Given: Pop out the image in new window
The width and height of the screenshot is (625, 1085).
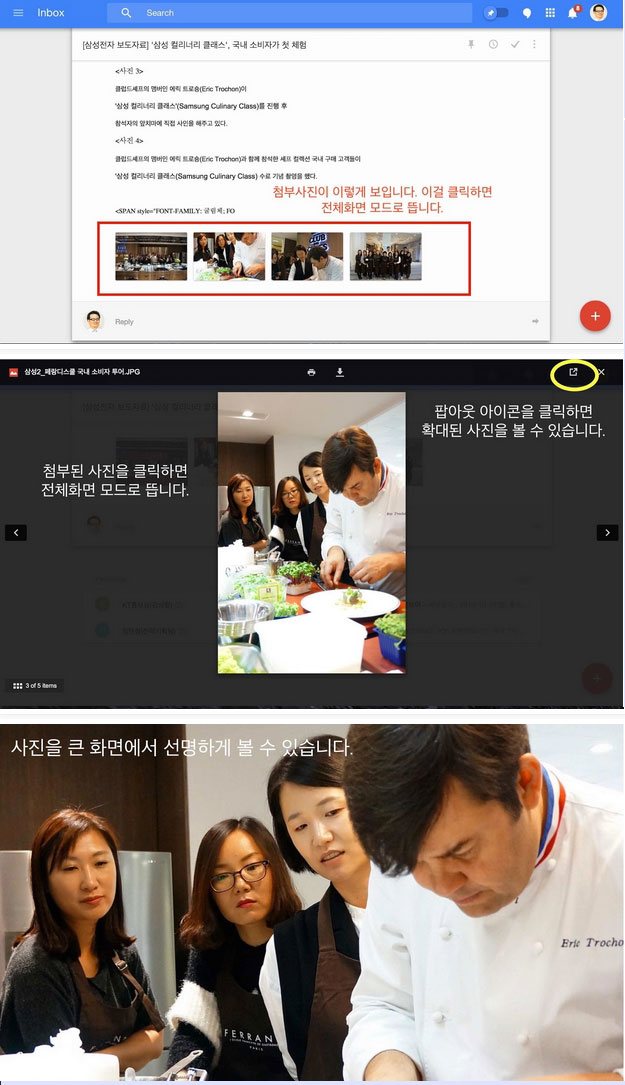Looking at the screenshot, I should [x=573, y=372].
